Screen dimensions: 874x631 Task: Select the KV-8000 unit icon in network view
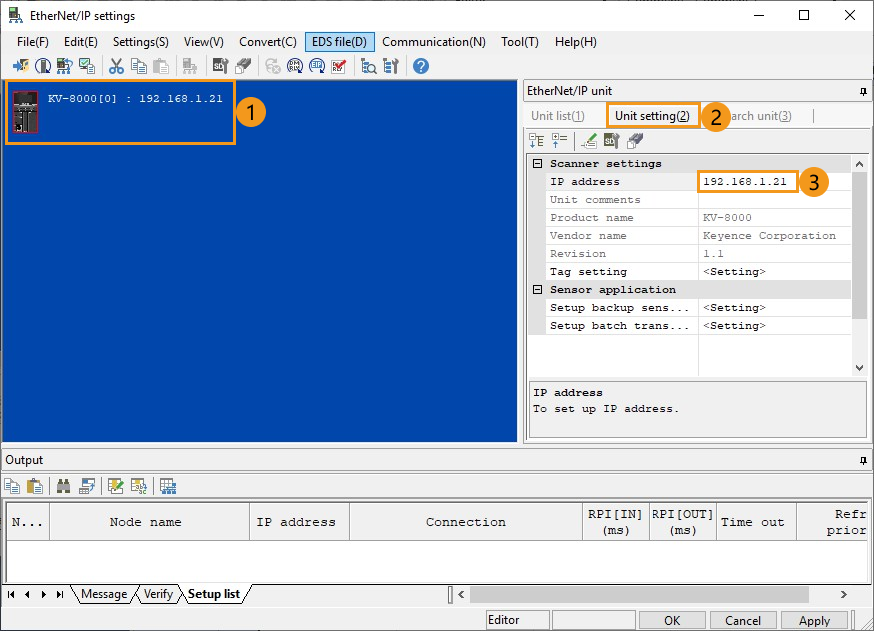[x=26, y=110]
